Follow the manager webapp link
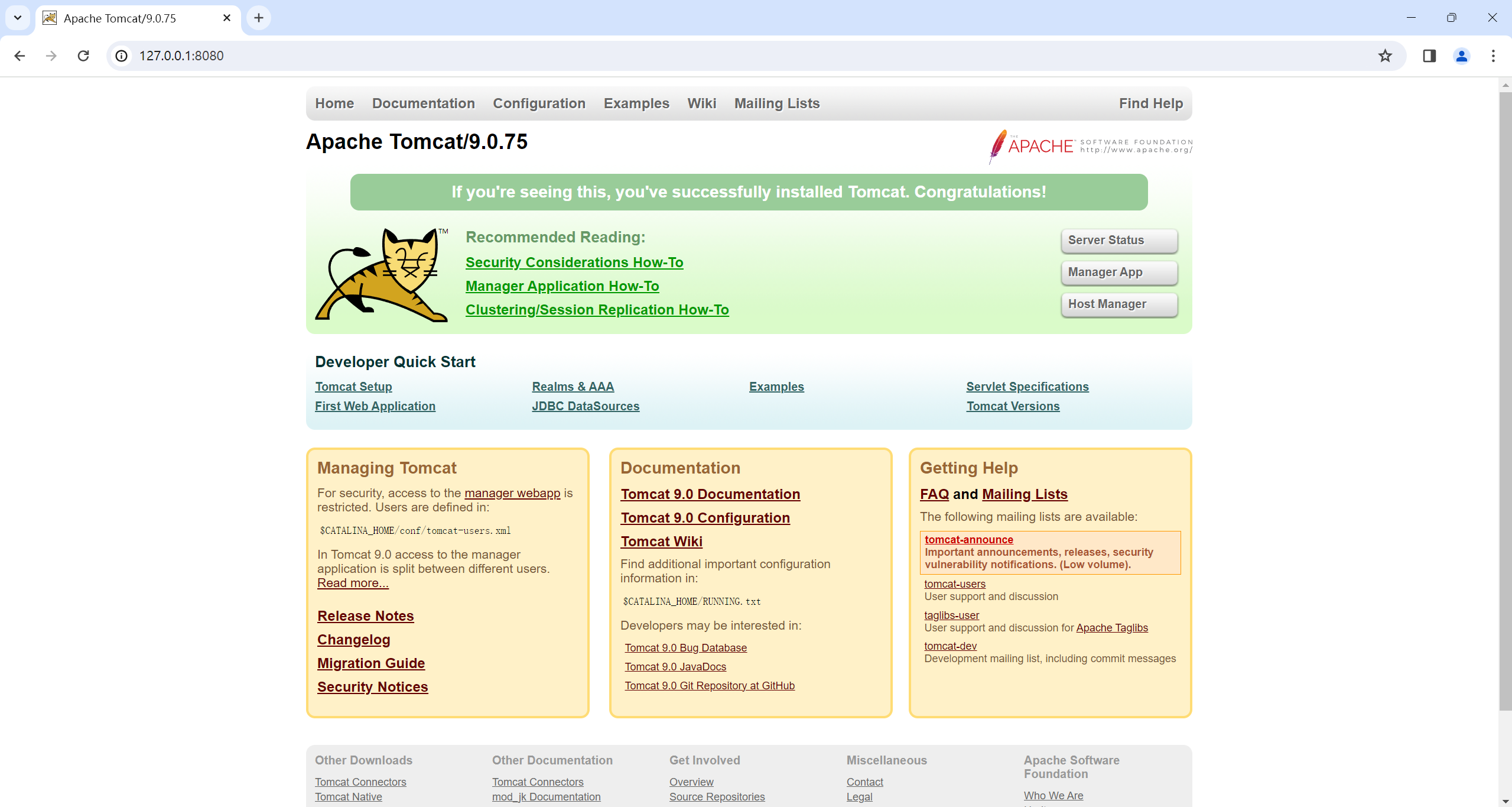The width and height of the screenshot is (1512, 807). pos(512,493)
